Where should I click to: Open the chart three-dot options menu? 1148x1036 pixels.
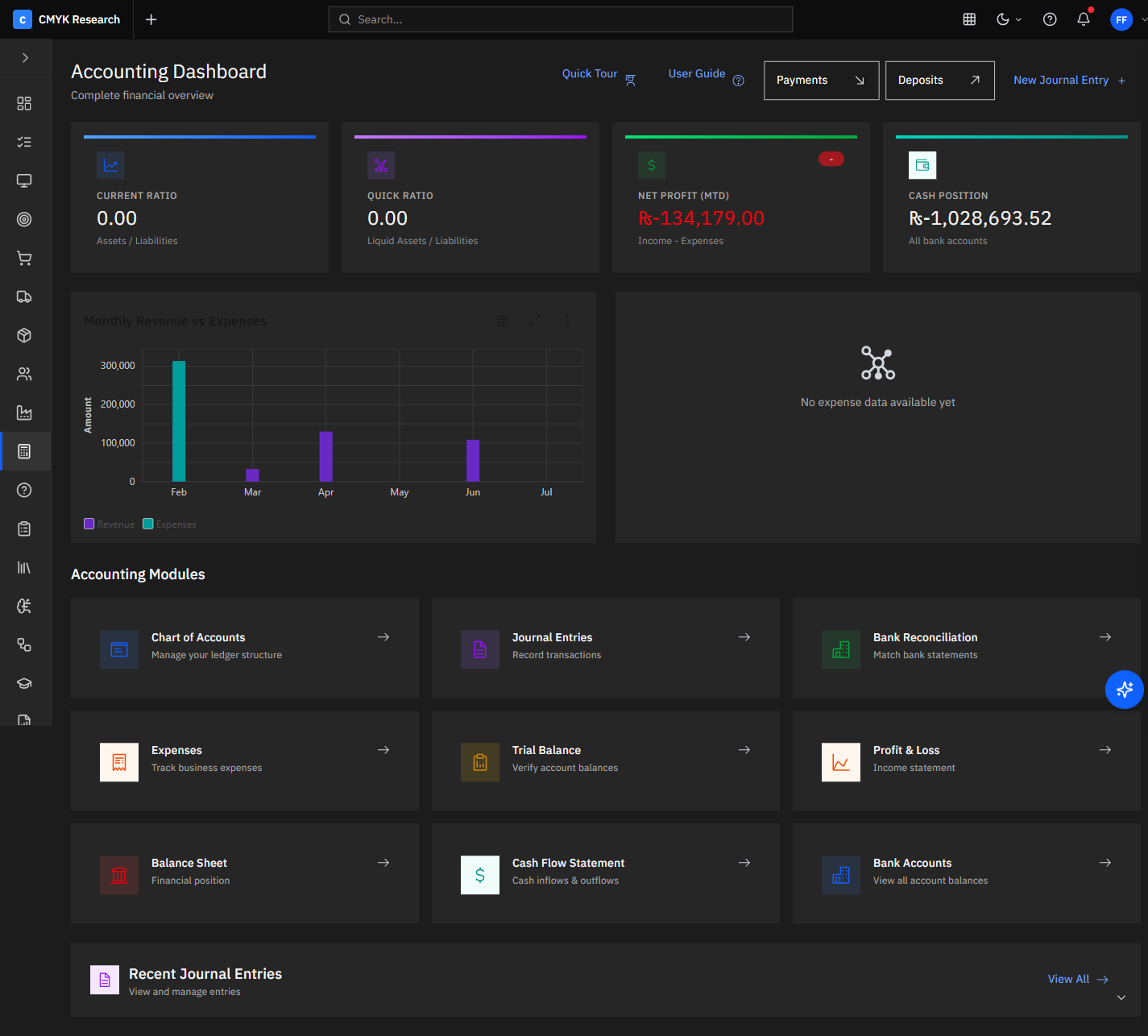point(567,321)
